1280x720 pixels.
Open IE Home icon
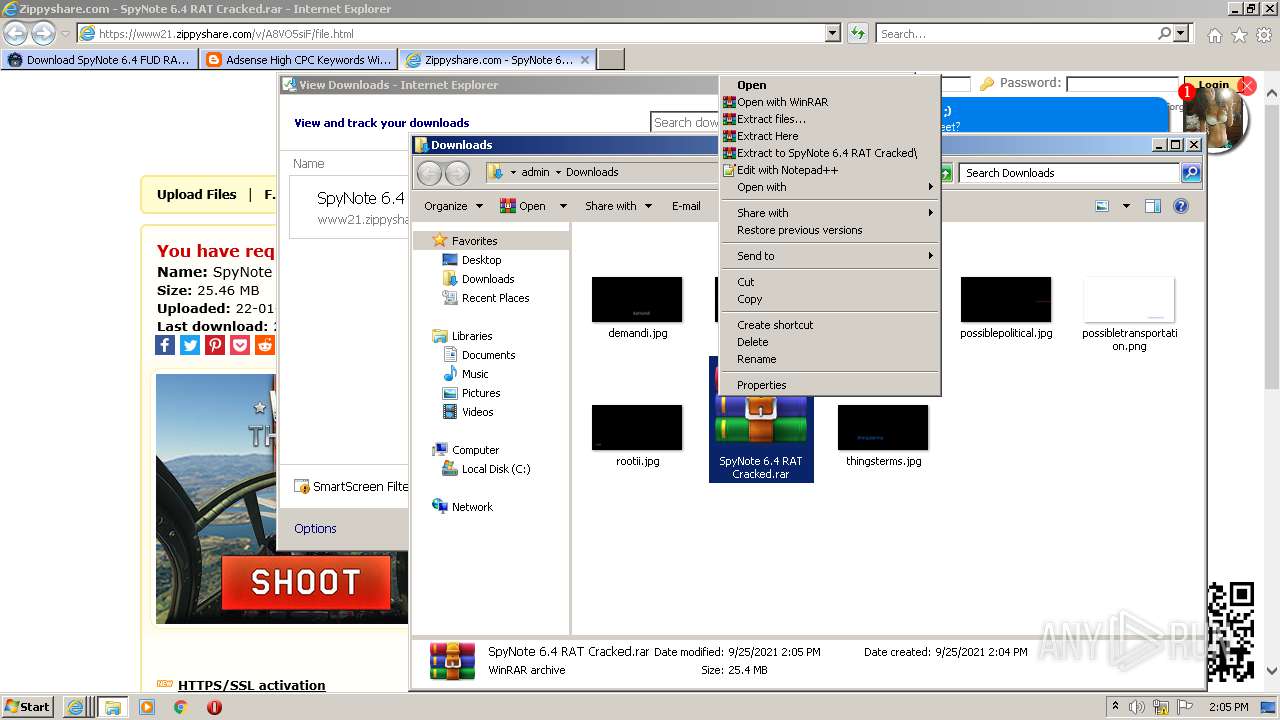1215,35
